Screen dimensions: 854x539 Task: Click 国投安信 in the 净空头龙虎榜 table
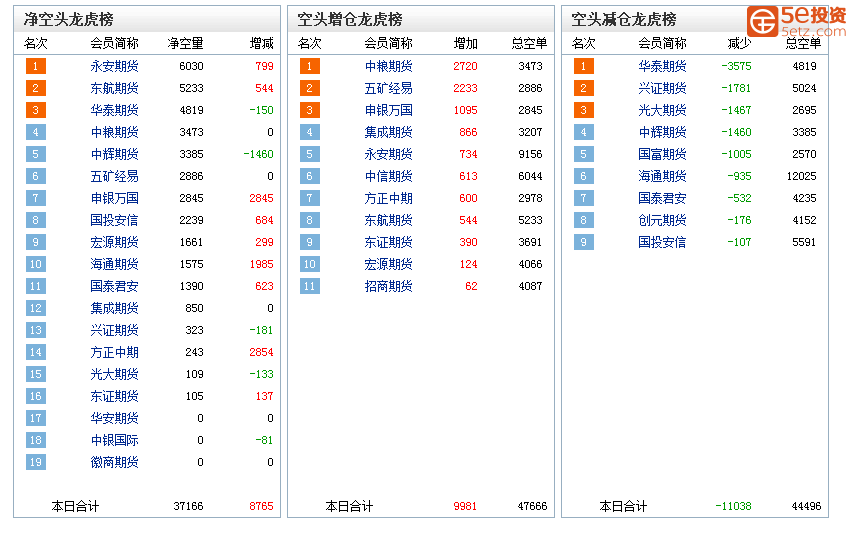[114, 220]
